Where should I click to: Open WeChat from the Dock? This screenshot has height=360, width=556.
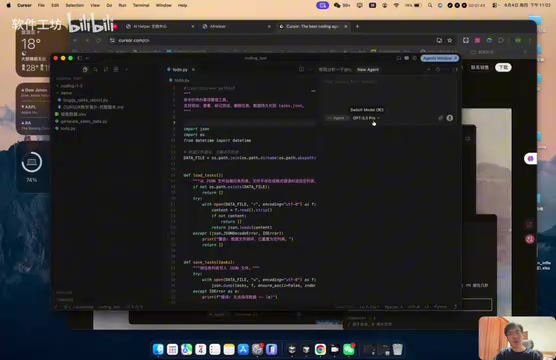point(349,349)
